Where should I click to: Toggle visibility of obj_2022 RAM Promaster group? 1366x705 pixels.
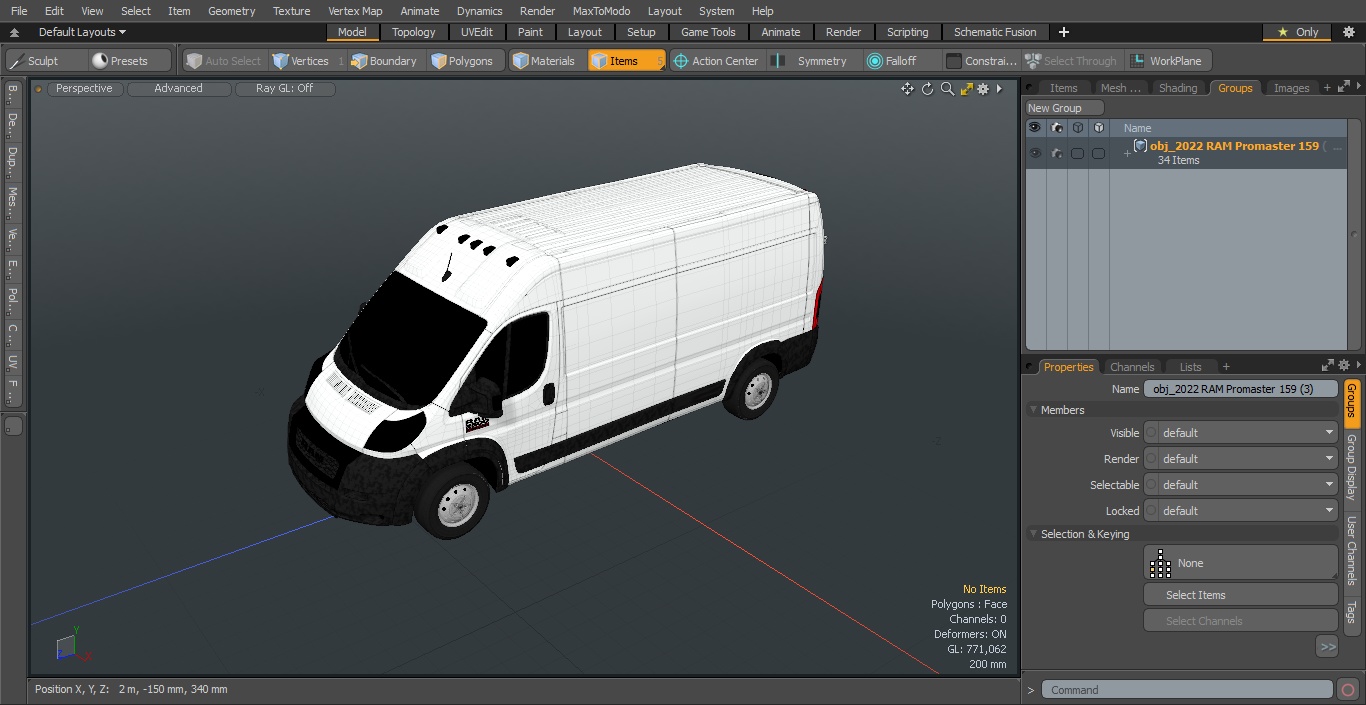pos(1035,153)
